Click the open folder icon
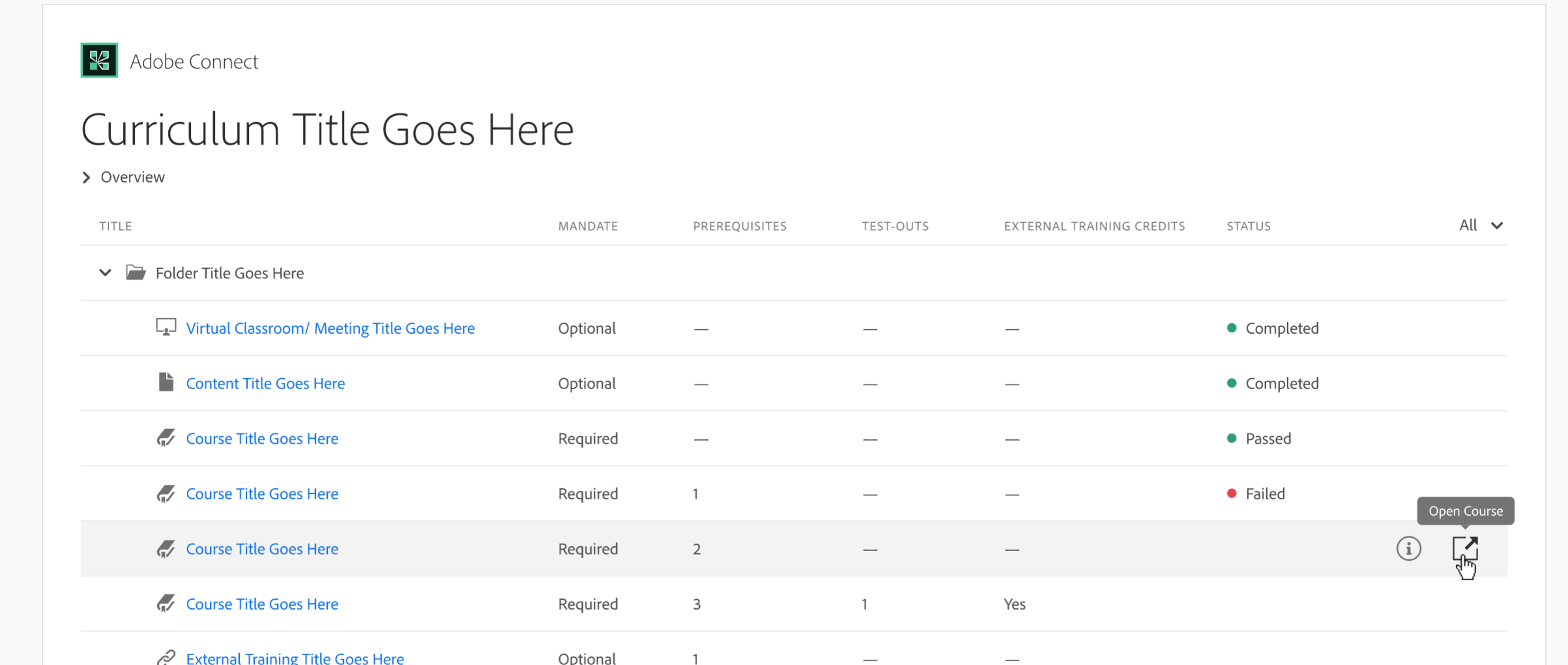 136,272
